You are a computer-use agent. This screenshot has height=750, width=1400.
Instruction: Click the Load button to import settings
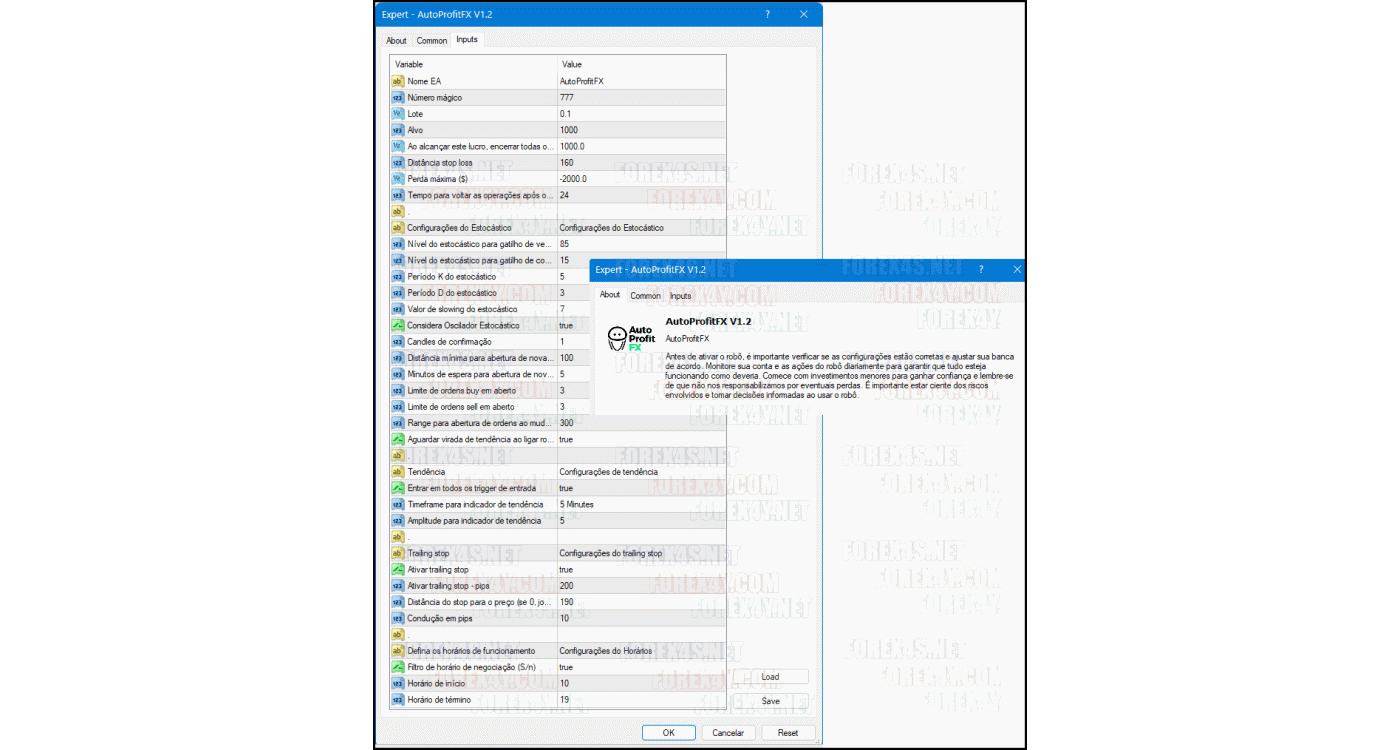click(x=770, y=677)
